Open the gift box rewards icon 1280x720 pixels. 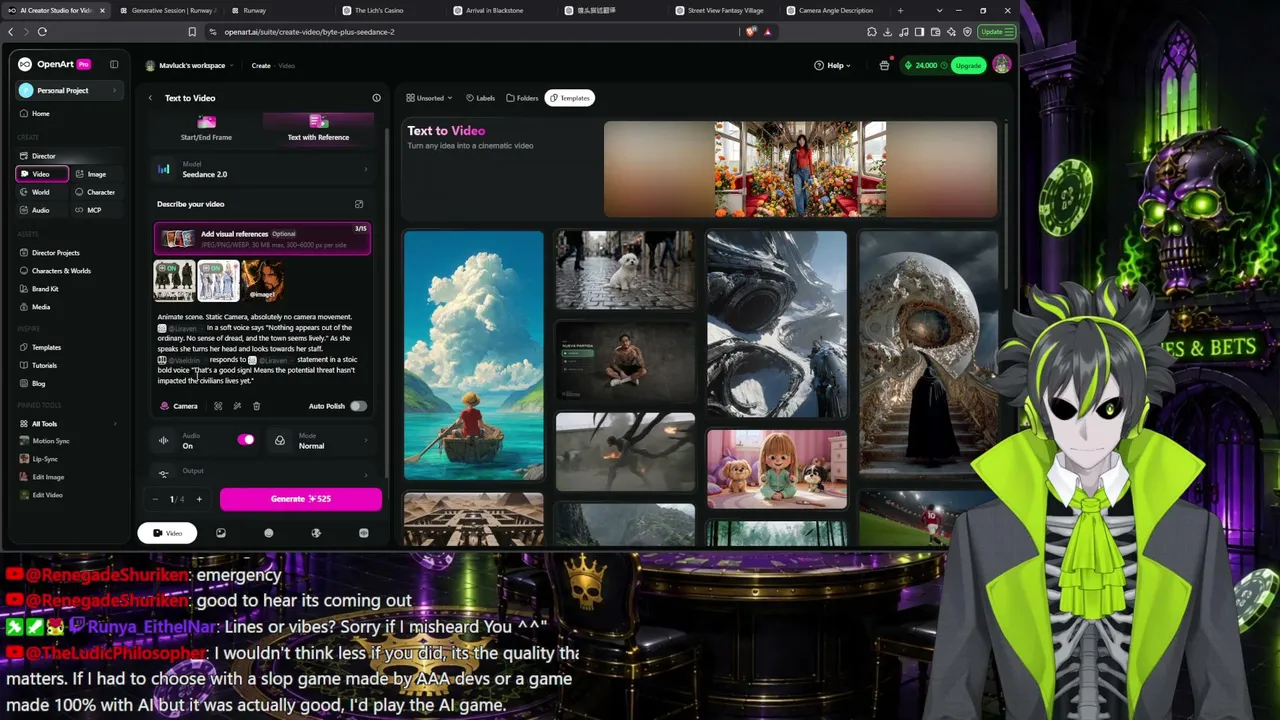pos(884,65)
